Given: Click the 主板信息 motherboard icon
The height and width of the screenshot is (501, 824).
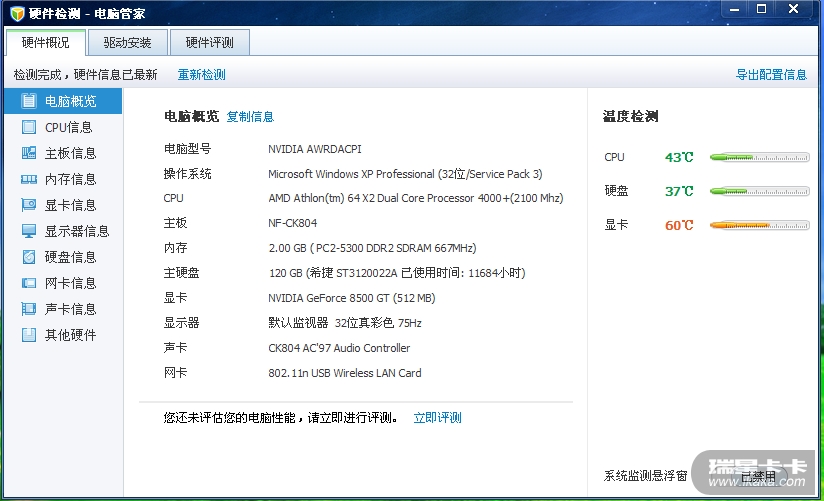Looking at the screenshot, I should [29, 153].
